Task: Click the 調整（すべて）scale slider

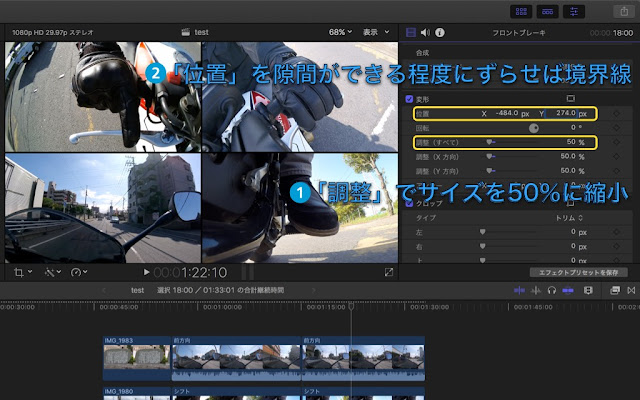Action: click(x=510, y=142)
